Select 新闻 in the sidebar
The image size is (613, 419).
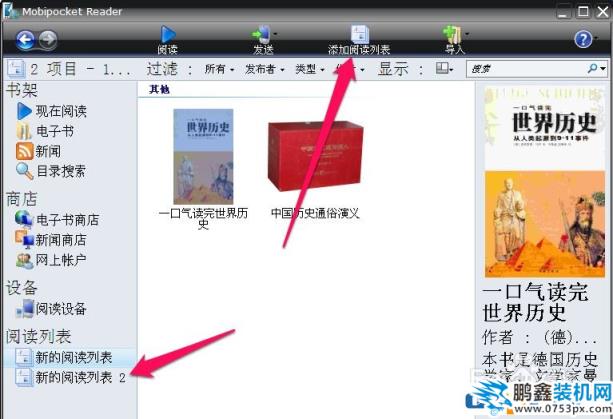pyautogui.click(x=48, y=151)
